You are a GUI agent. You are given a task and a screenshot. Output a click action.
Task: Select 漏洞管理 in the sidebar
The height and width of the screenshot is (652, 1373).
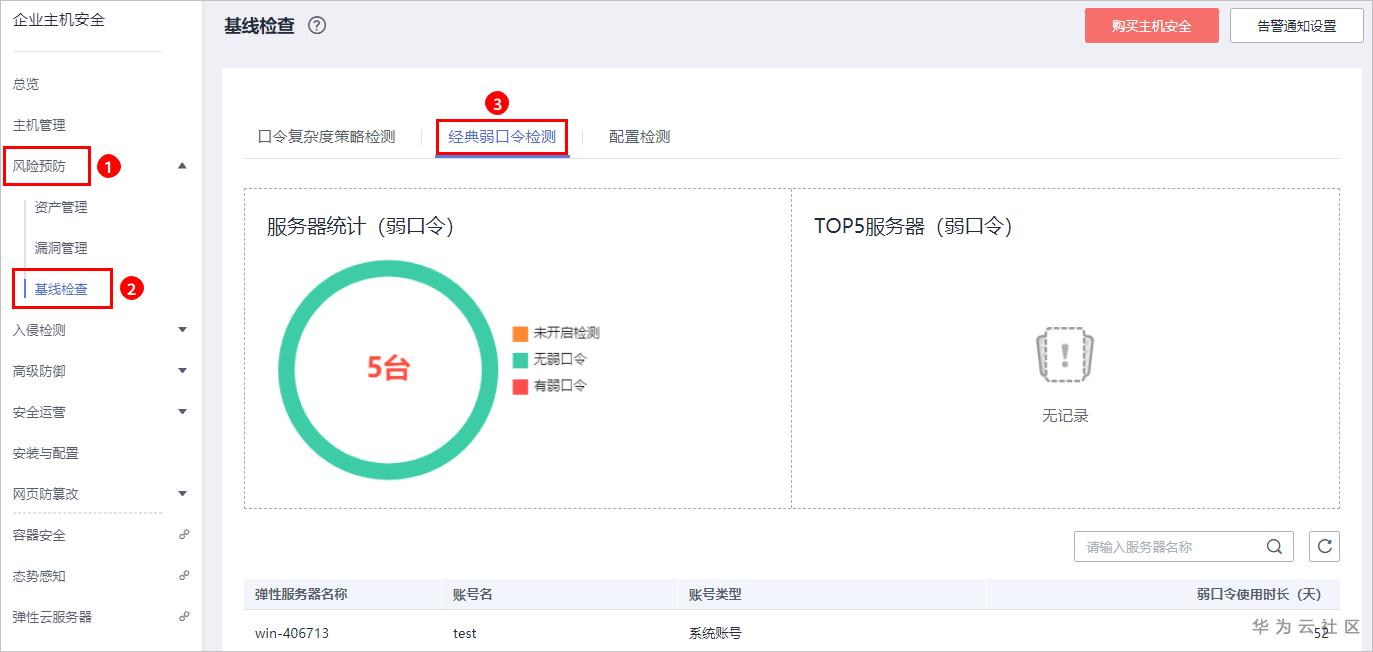click(x=61, y=248)
